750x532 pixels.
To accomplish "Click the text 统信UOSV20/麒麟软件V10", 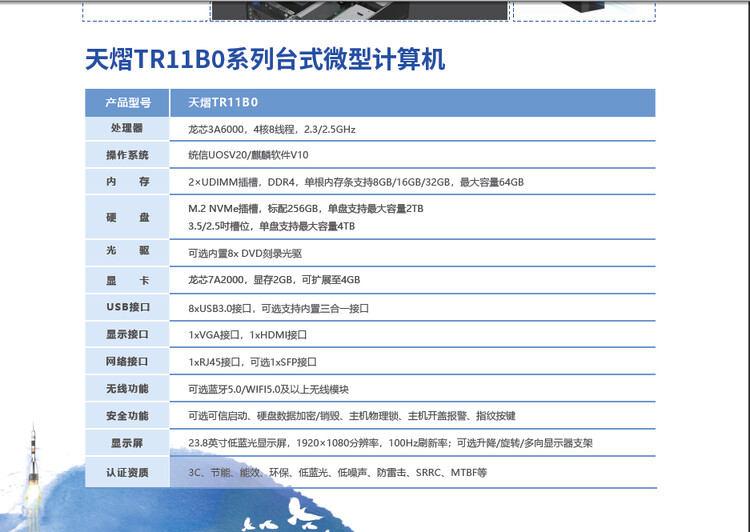I will click(248, 155).
